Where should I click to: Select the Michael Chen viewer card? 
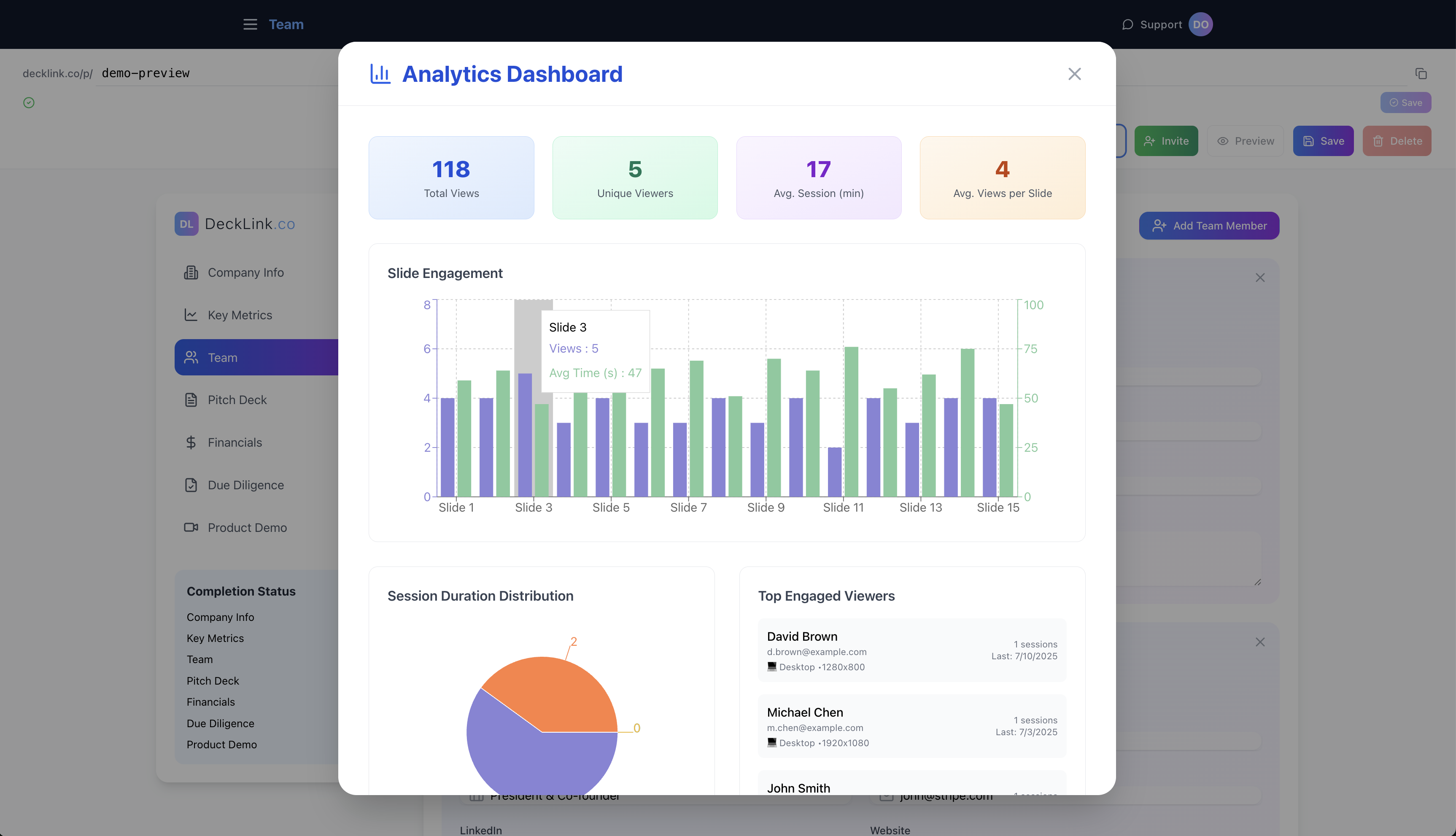pyautogui.click(x=912, y=726)
